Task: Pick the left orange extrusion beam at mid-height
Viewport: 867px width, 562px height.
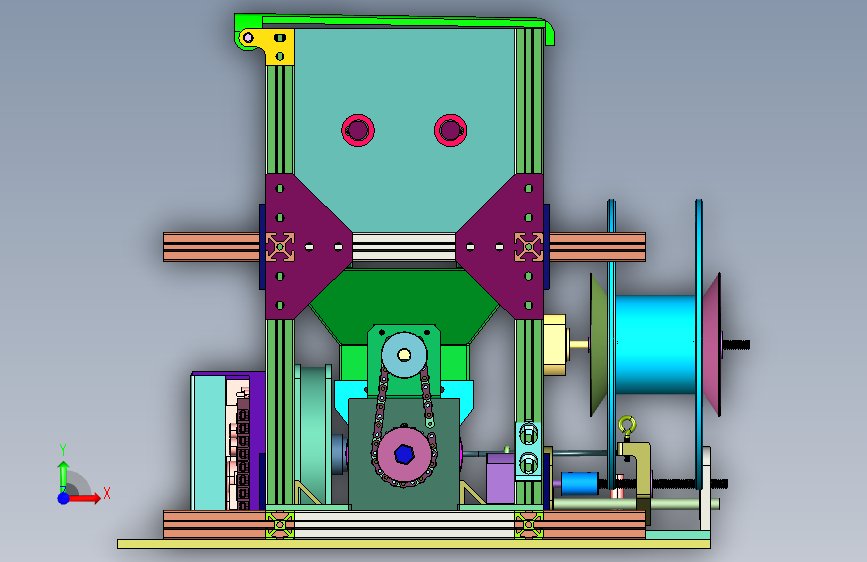Action: click(x=211, y=247)
